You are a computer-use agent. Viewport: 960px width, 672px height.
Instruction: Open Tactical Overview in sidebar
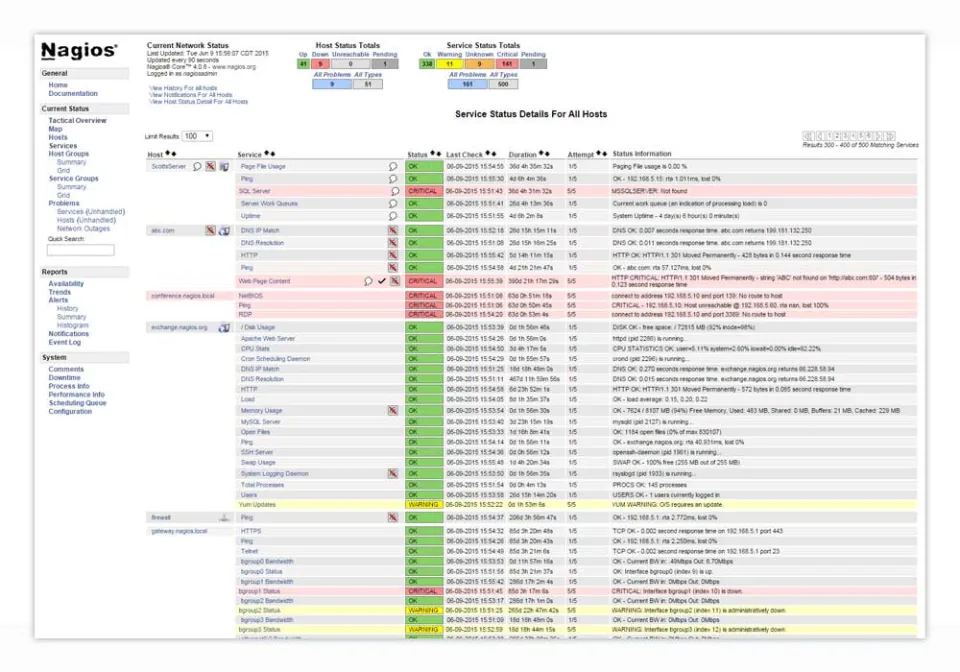(x=77, y=121)
